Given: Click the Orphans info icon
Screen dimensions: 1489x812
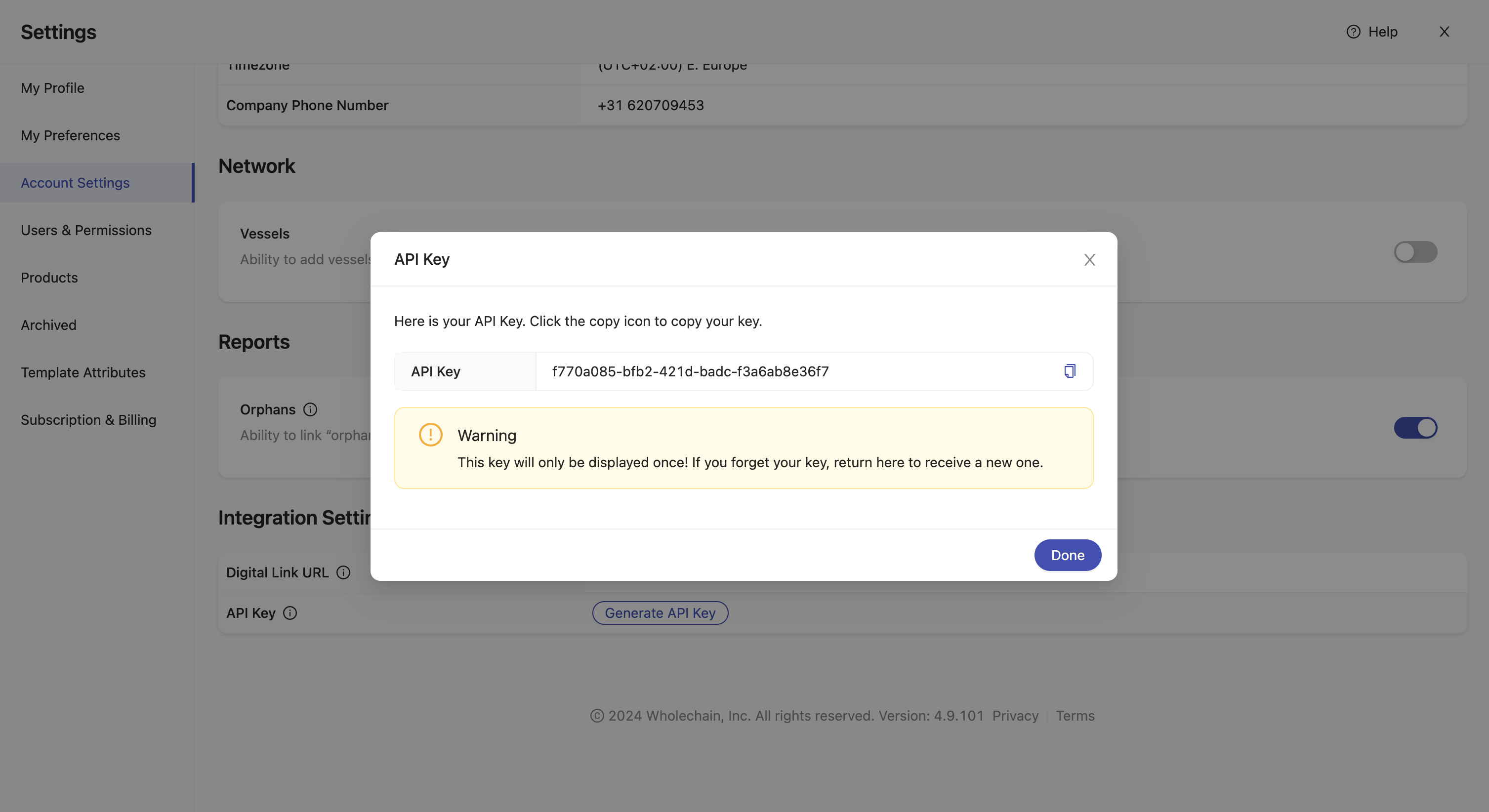Looking at the screenshot, I should pos(310,410).
